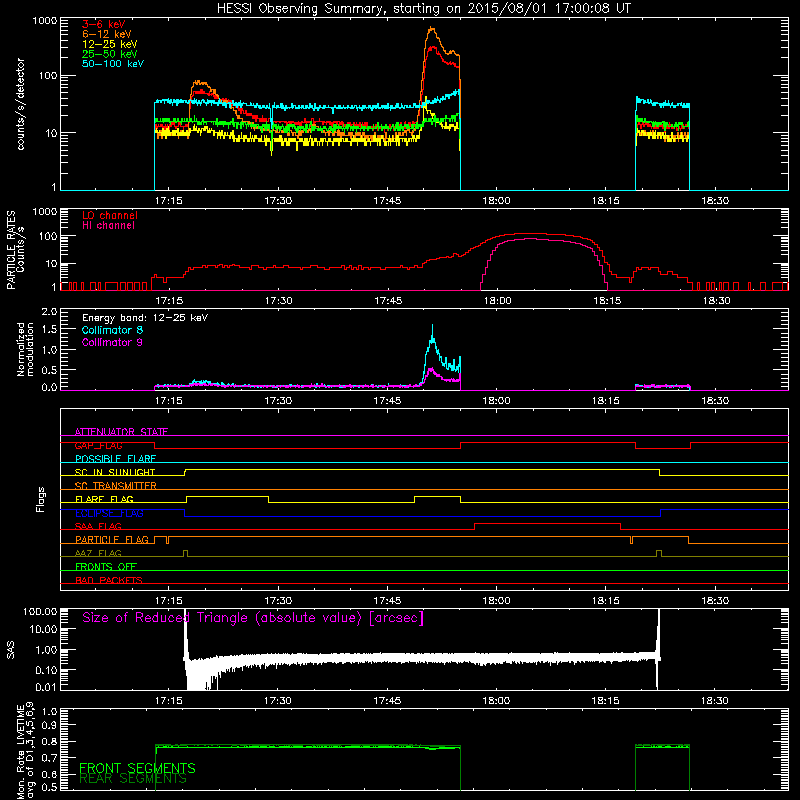Click the raised SAA_FLAG segment in Flags panel
This screenshot has width=800, height=800.
(x=547, y=523)
